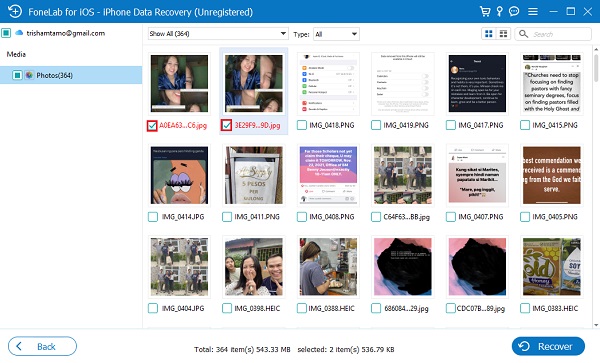Open the shopping cart purchase icon
The height and width of the screenshot is (363, 600).
point(485,11)
